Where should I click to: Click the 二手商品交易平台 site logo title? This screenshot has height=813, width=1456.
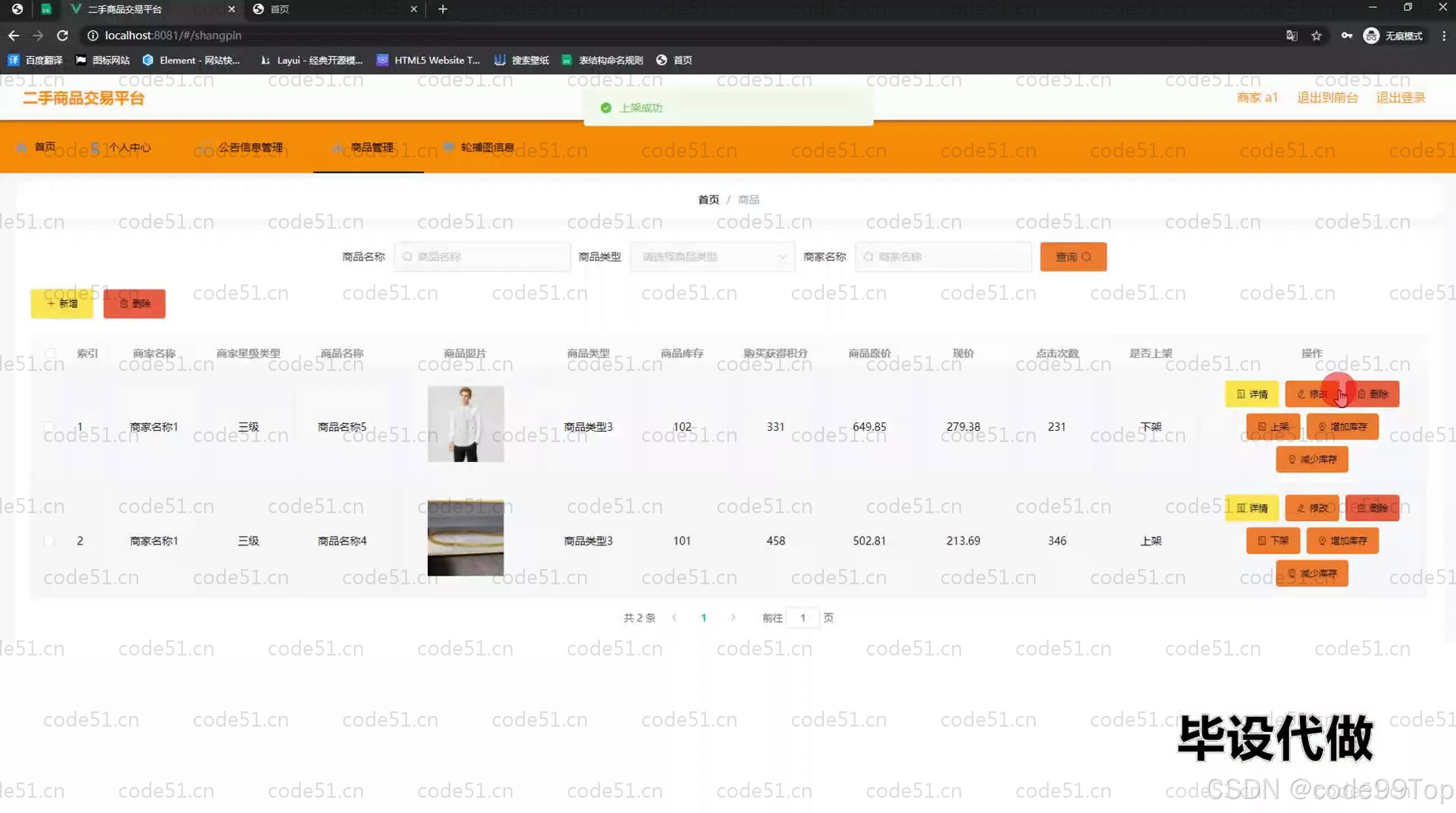tap(84, 98)
